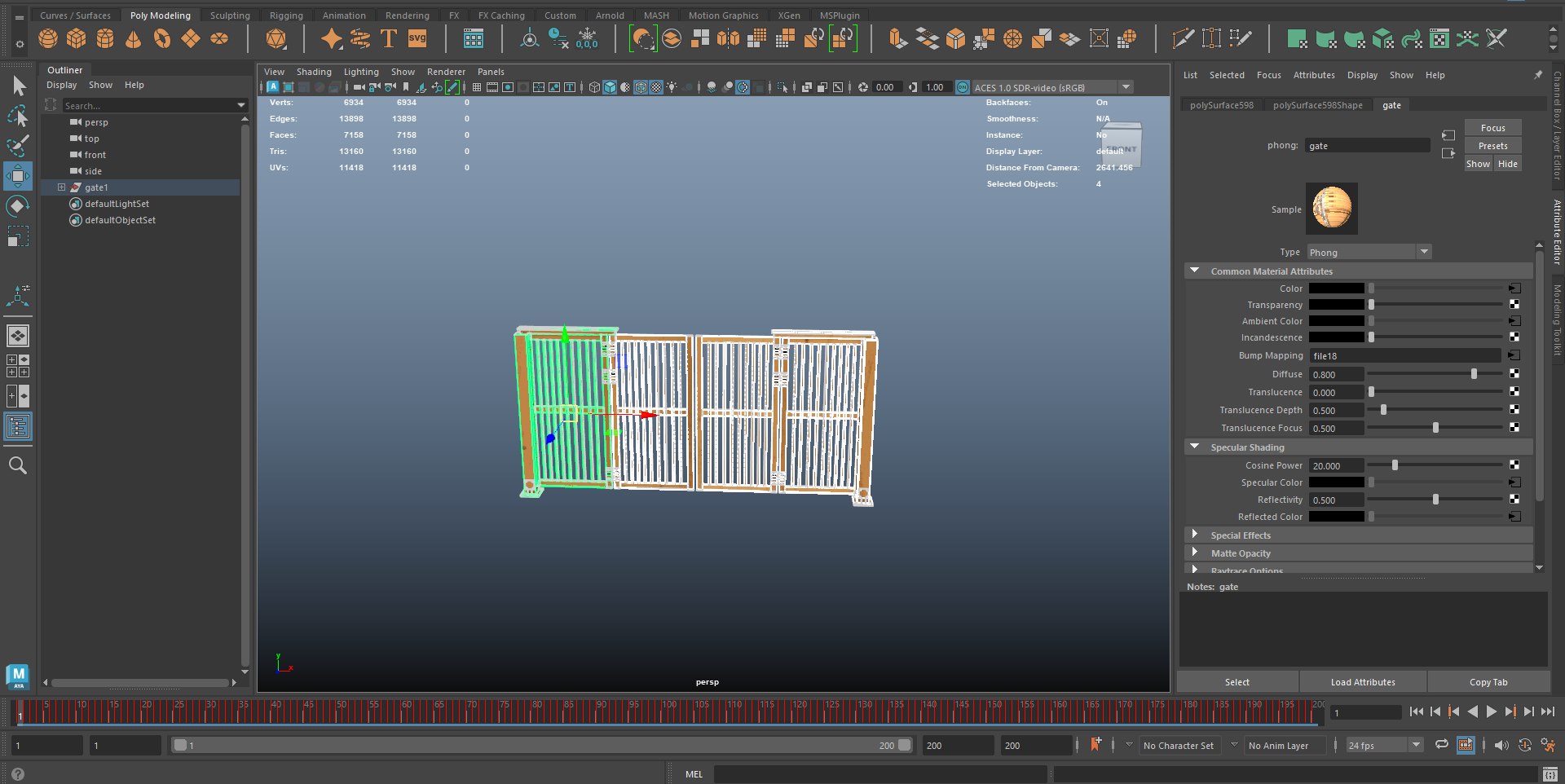
Task: Toggle textured display in viewport toolbar
Action: 656,87
